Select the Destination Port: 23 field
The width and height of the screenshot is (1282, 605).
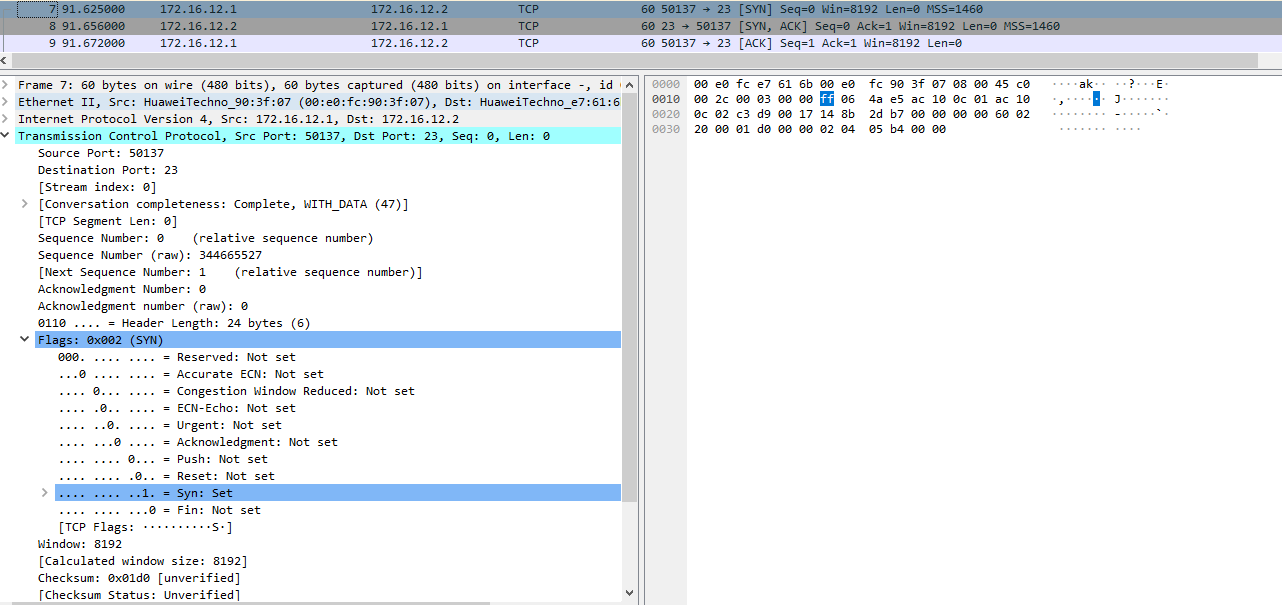[x=108, y=170]
